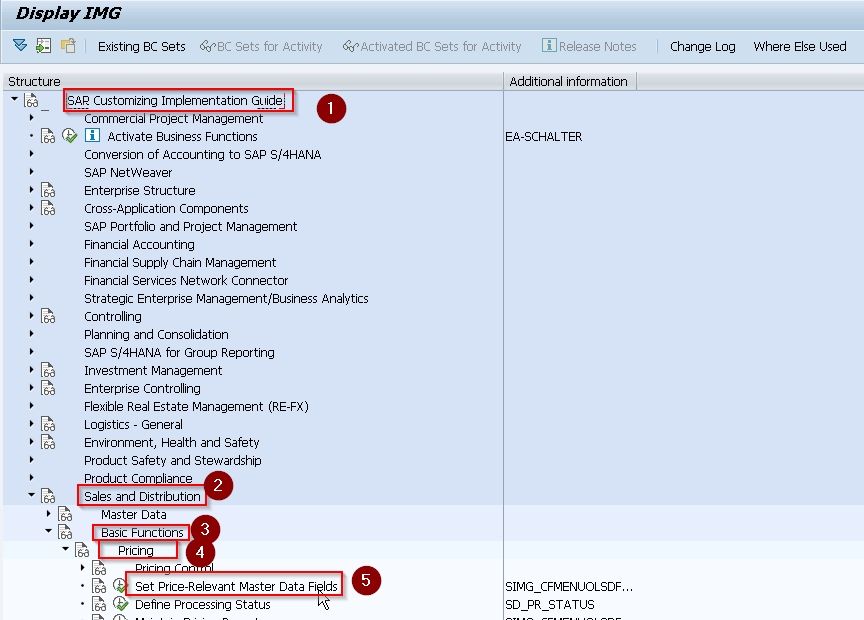Image resolution: width=864 pixels, height=620 pixels.
Task: Click Where Else Used
Action: click(800, 46)
